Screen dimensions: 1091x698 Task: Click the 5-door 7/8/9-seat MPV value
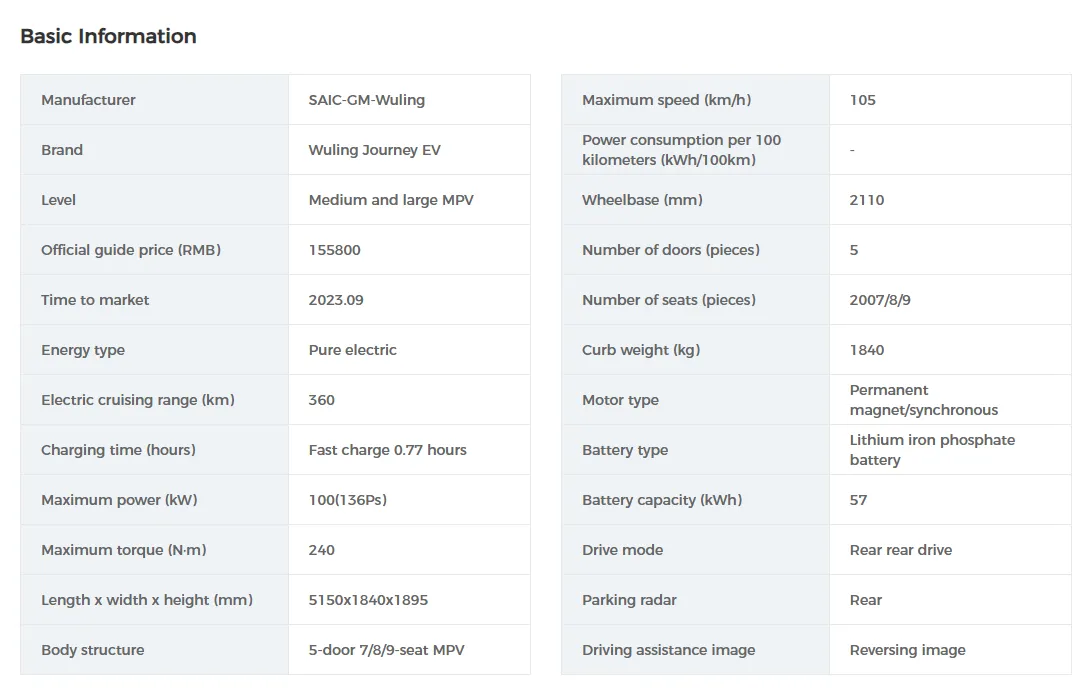(x=386, y=650)
